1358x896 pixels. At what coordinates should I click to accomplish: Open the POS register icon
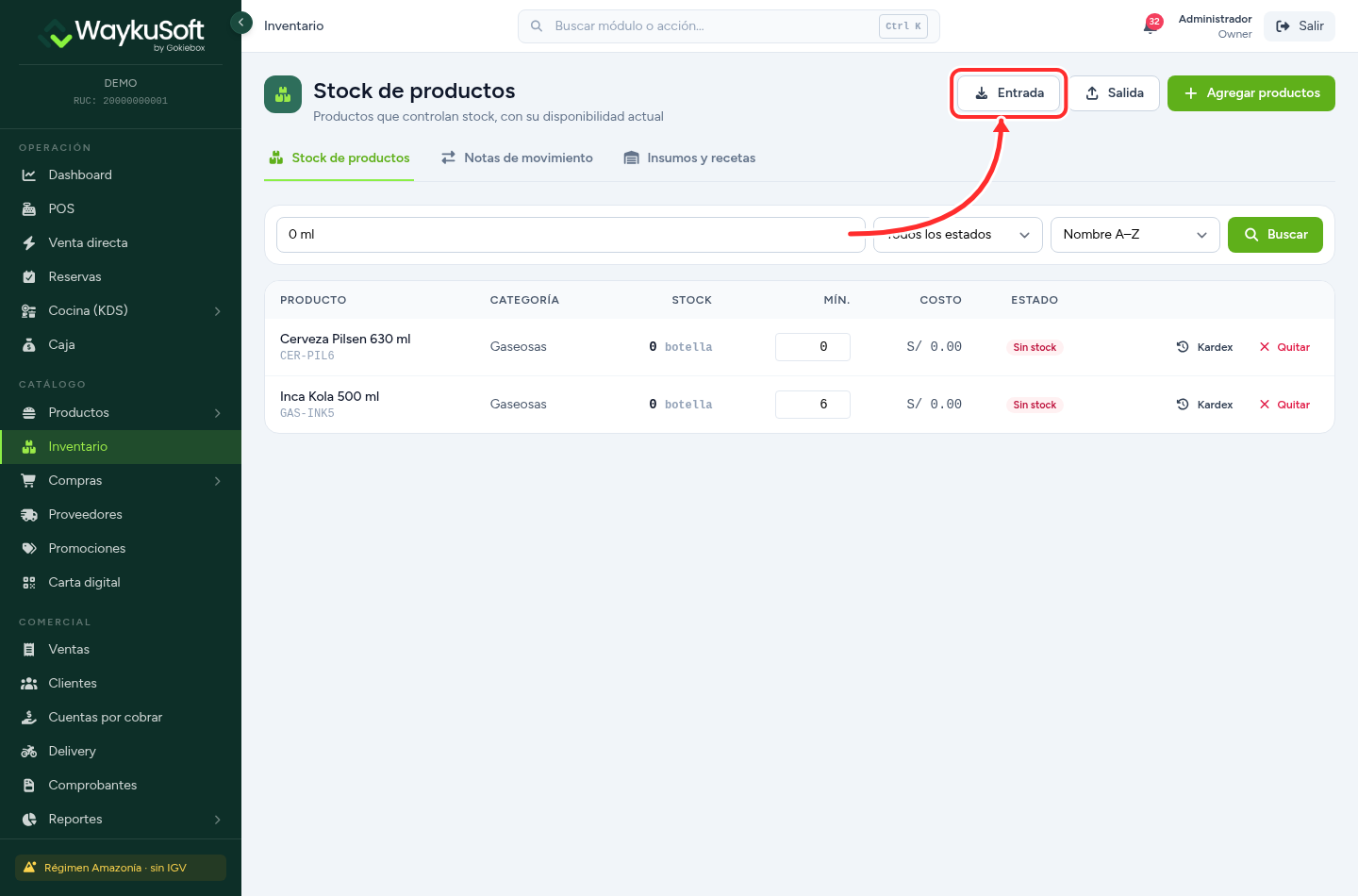[29, 208]
